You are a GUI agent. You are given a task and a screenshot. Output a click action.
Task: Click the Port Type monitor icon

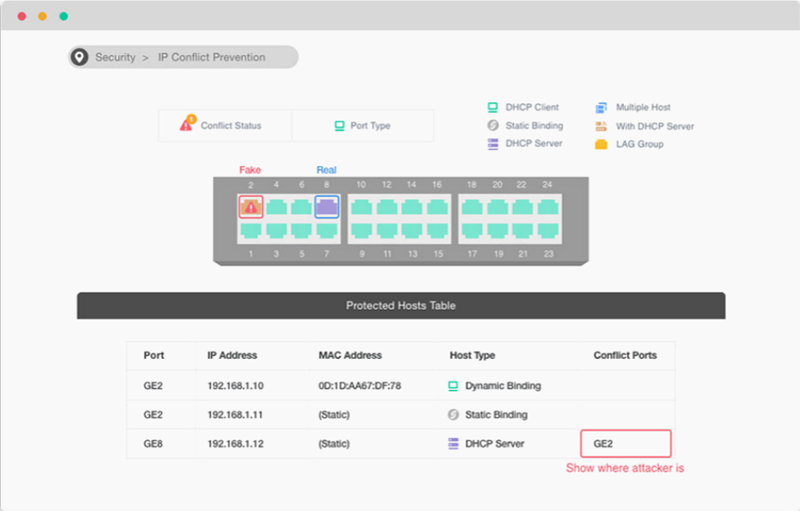pyautogui.click(x=339, y=125)
